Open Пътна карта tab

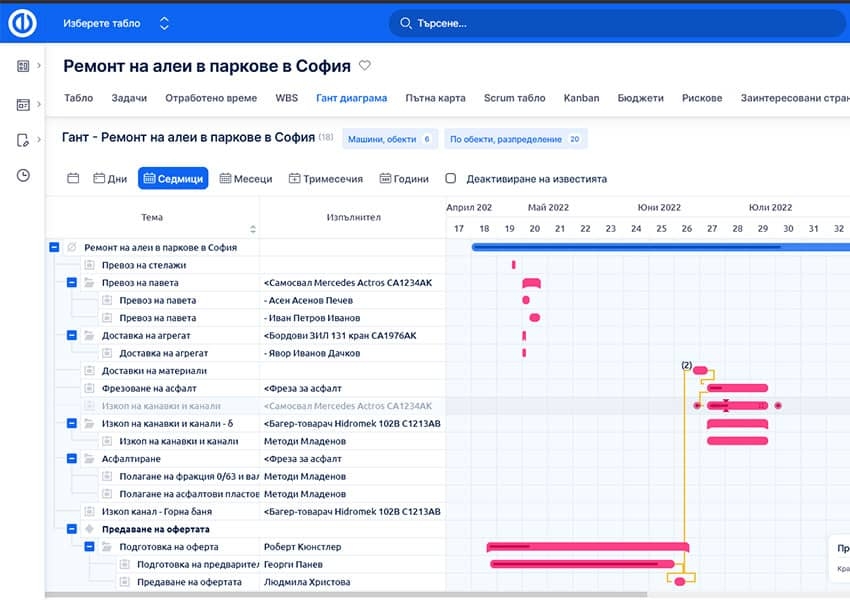point(435,98)
